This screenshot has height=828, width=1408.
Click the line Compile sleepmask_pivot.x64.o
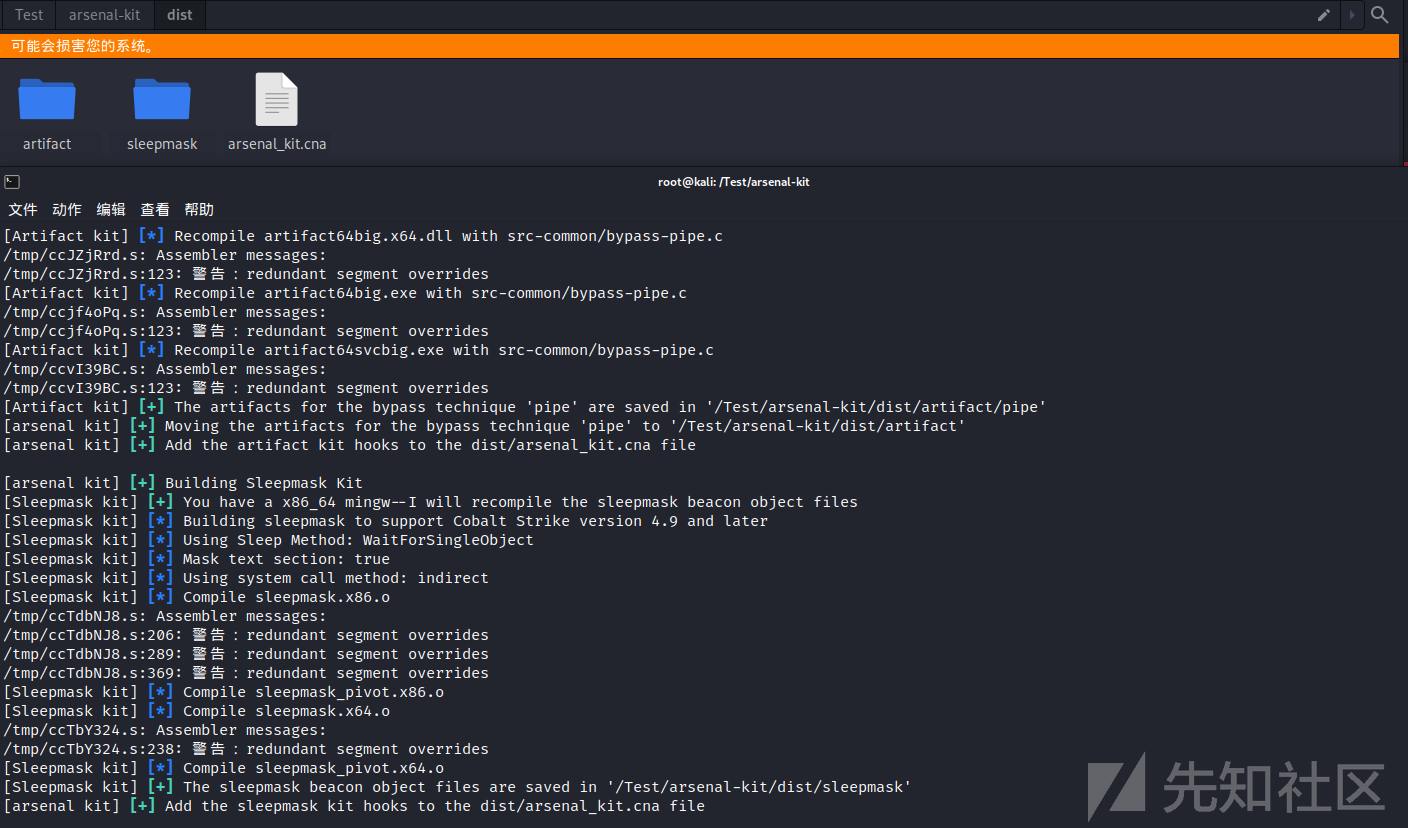click(224, 768)
